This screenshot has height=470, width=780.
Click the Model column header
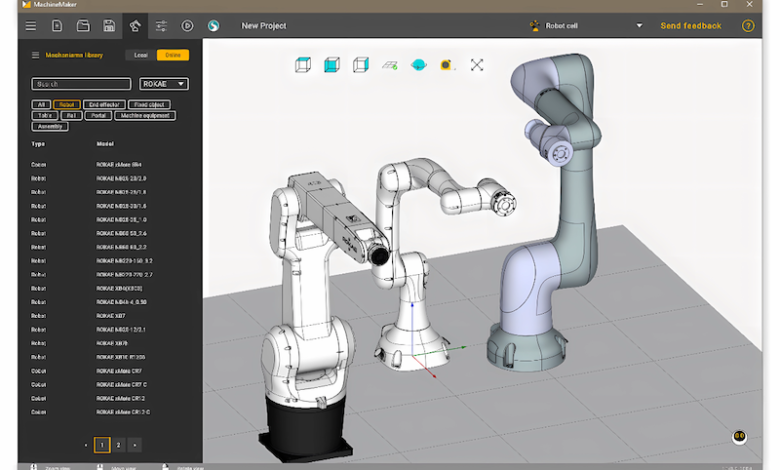105,144
